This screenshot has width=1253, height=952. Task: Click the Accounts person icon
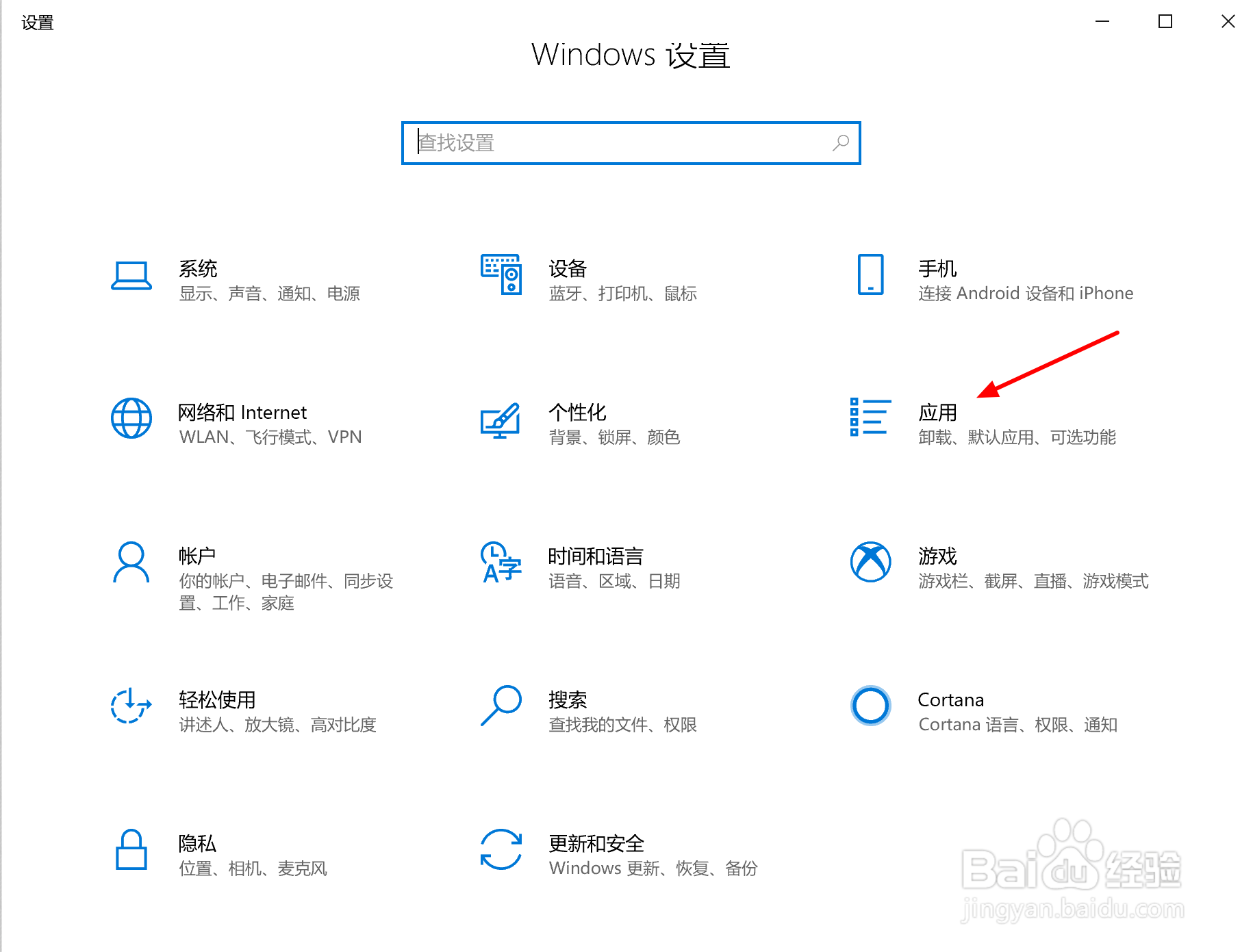(x=131, y=562)
